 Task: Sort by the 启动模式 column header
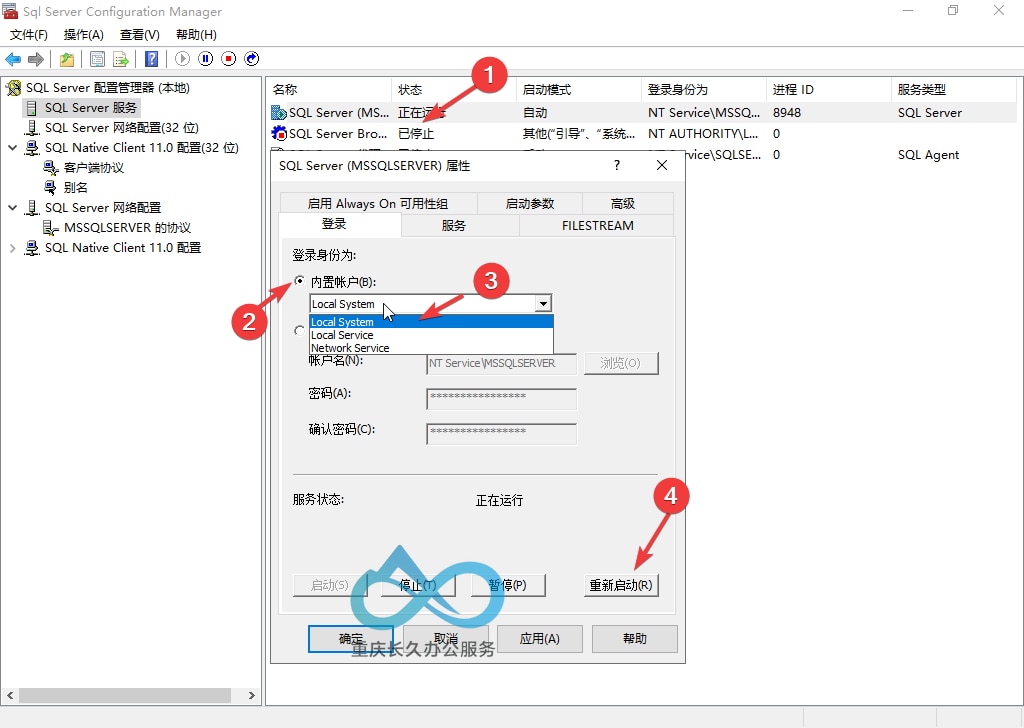tap(579, 89)
